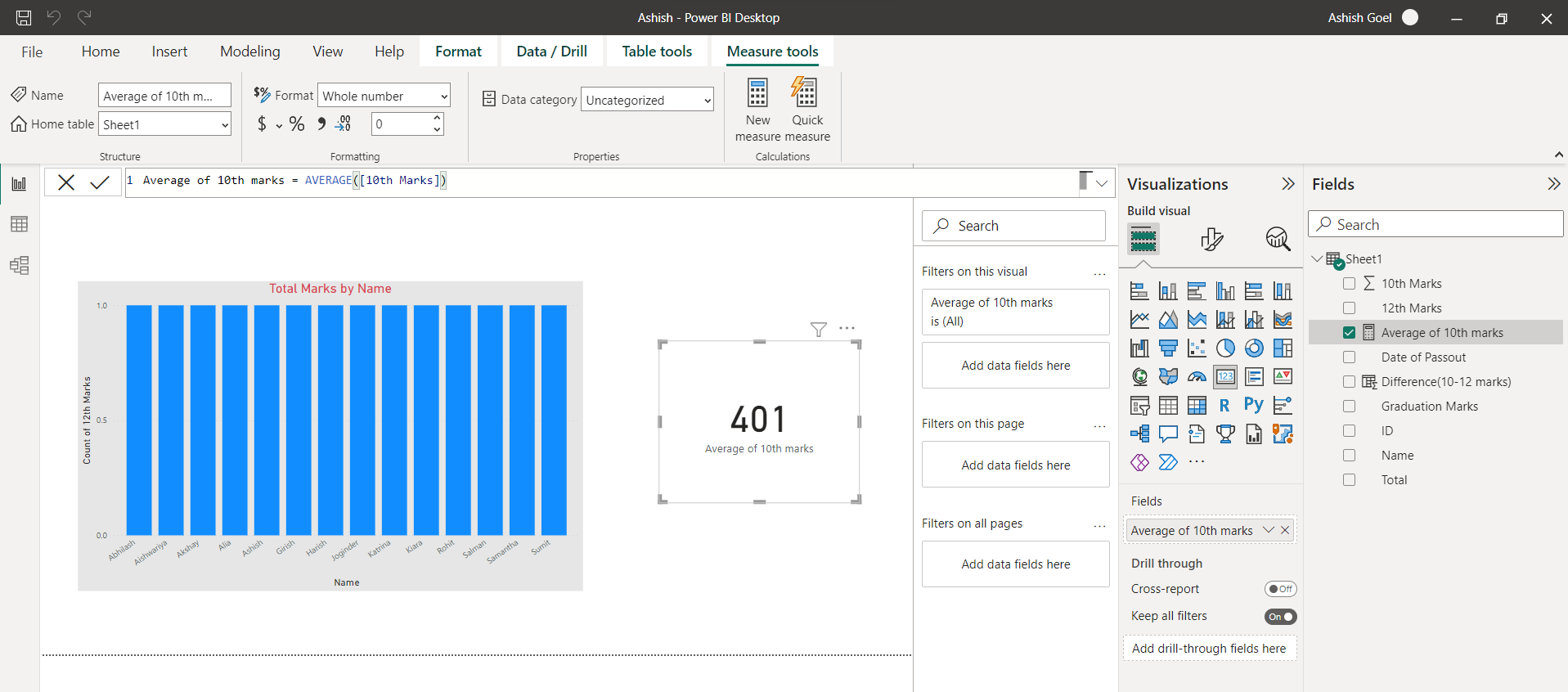
Task: Click the Quick measure icon
Action: (x=805, y=94)
